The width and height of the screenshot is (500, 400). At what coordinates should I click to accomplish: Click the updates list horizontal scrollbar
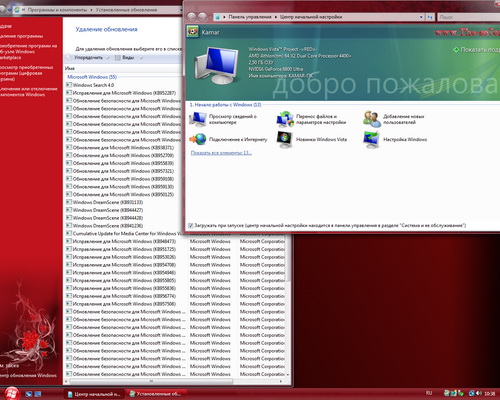[152, 381]
